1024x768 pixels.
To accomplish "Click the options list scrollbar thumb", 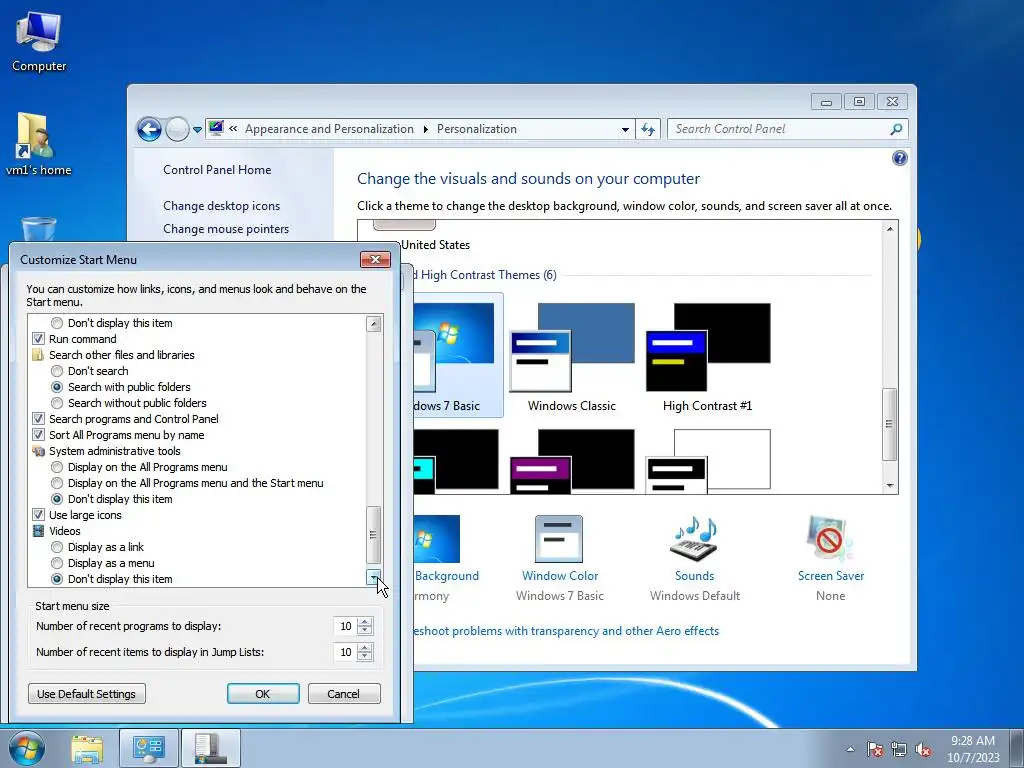I will point(374,534).
